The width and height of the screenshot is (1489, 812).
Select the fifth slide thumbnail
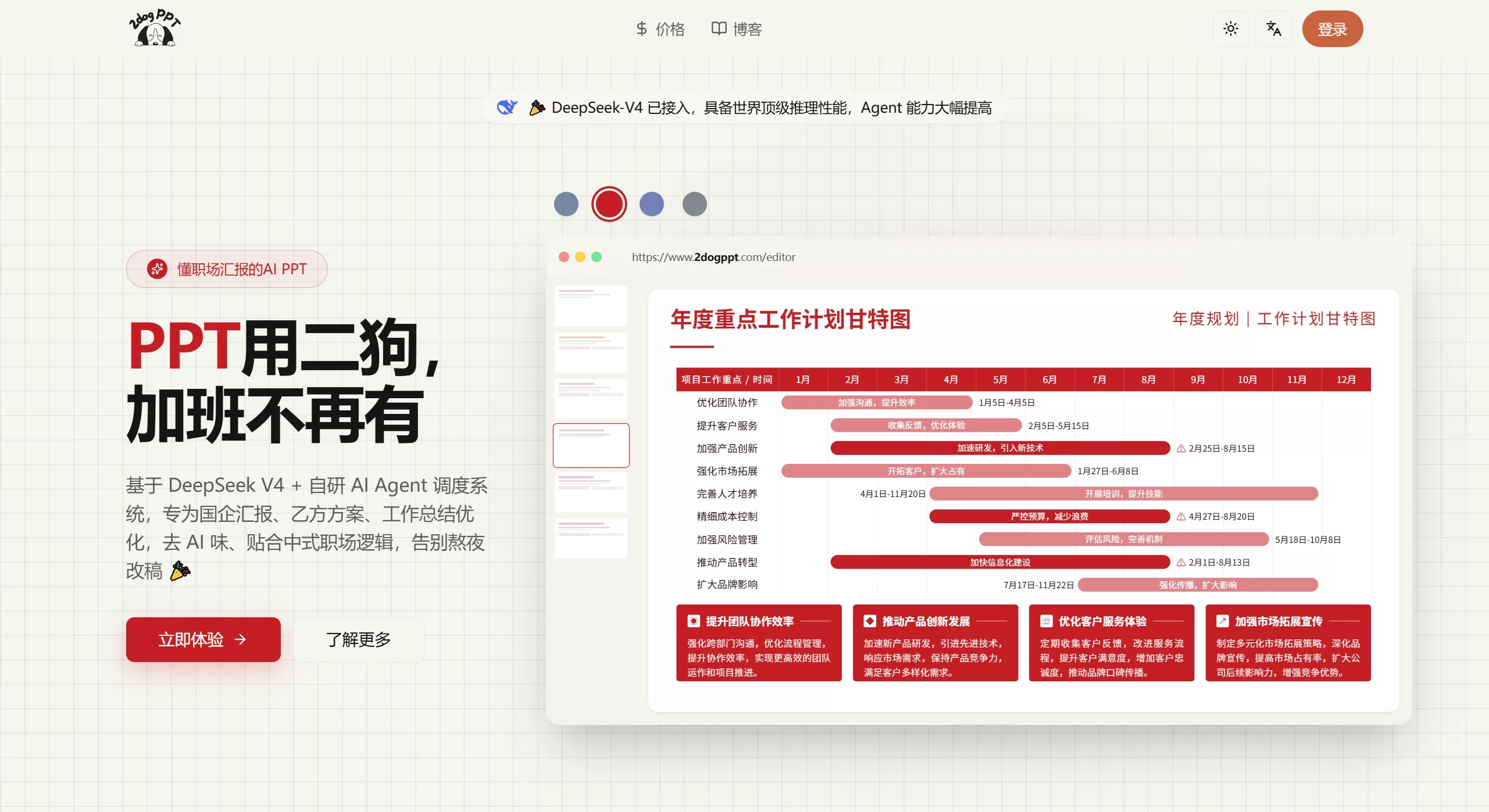(x=591, y=492)
